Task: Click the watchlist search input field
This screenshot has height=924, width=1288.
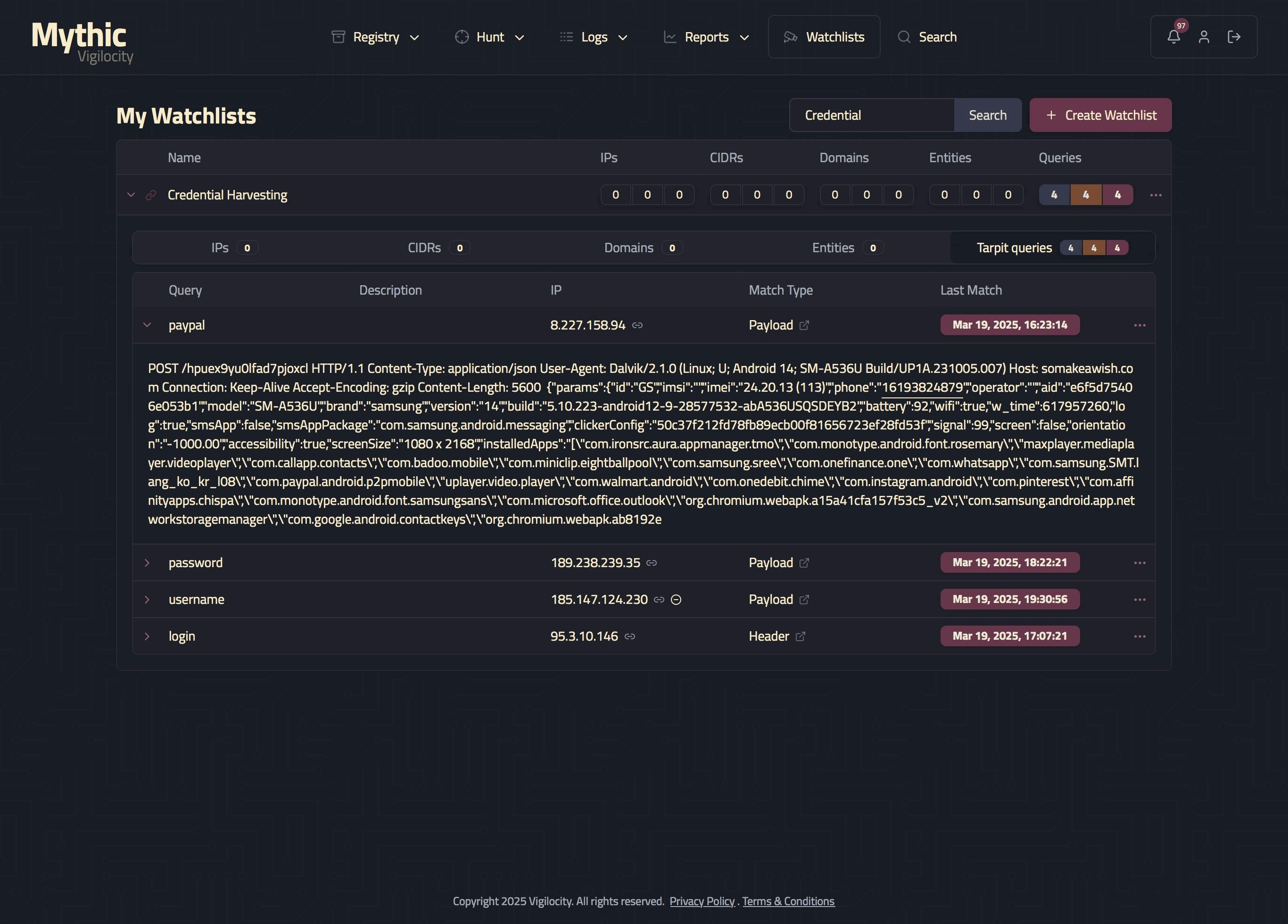Action: coord(871,115)
